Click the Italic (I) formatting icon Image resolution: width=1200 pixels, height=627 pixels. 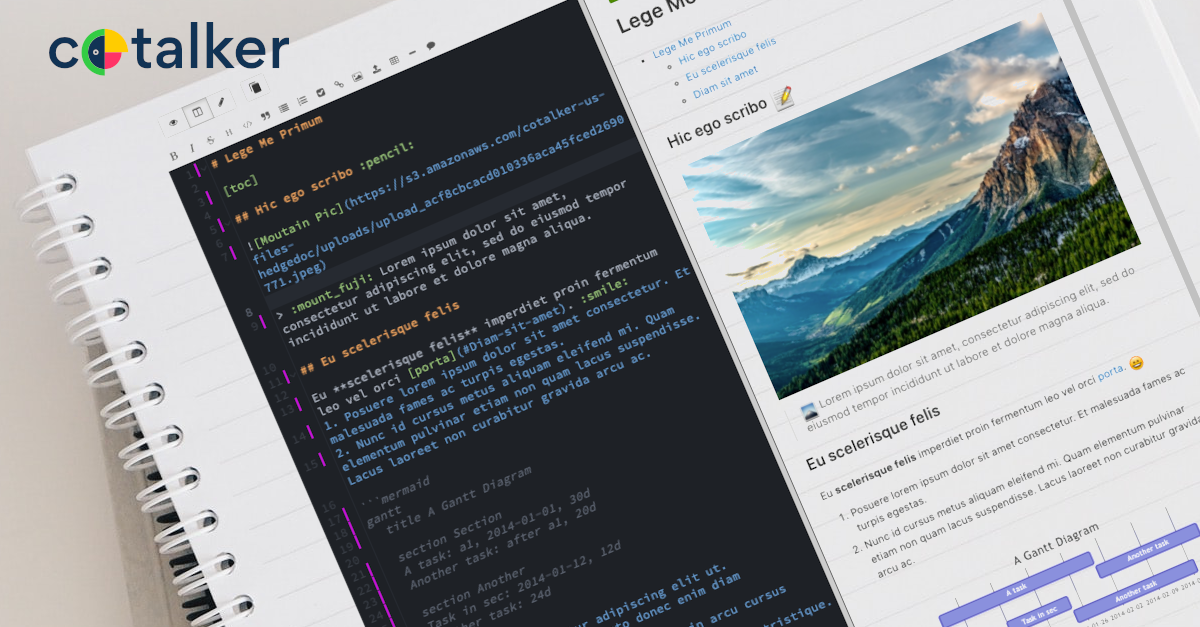pyautogui.click(x=192, y=147)
